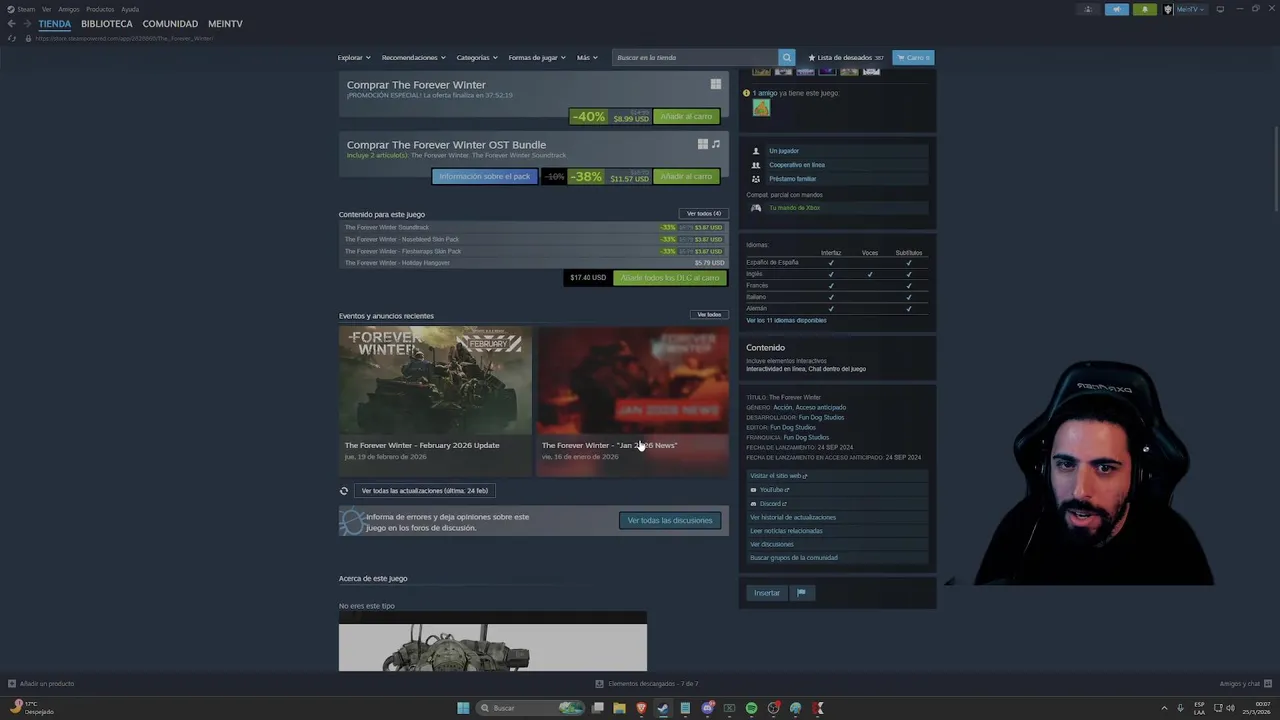Open the Discord link in game details
This screenshot has height=720, width=1280.
click(769, 504)
